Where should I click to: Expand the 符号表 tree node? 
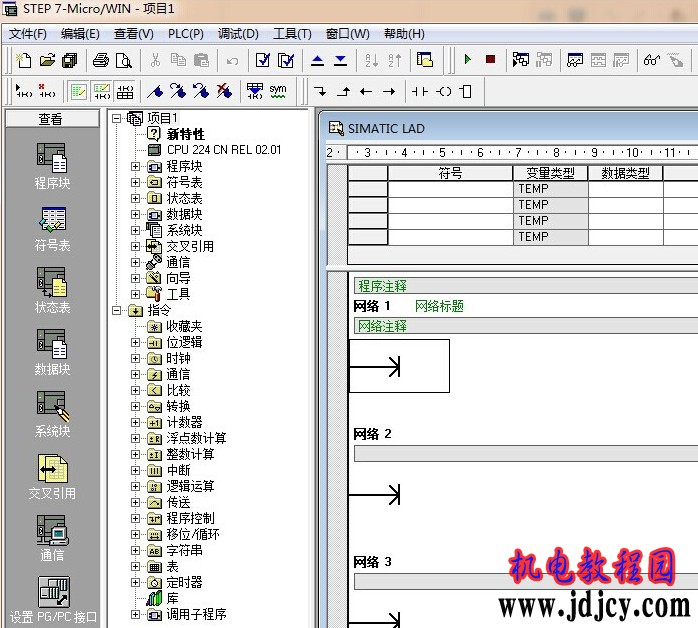(135, 182)
